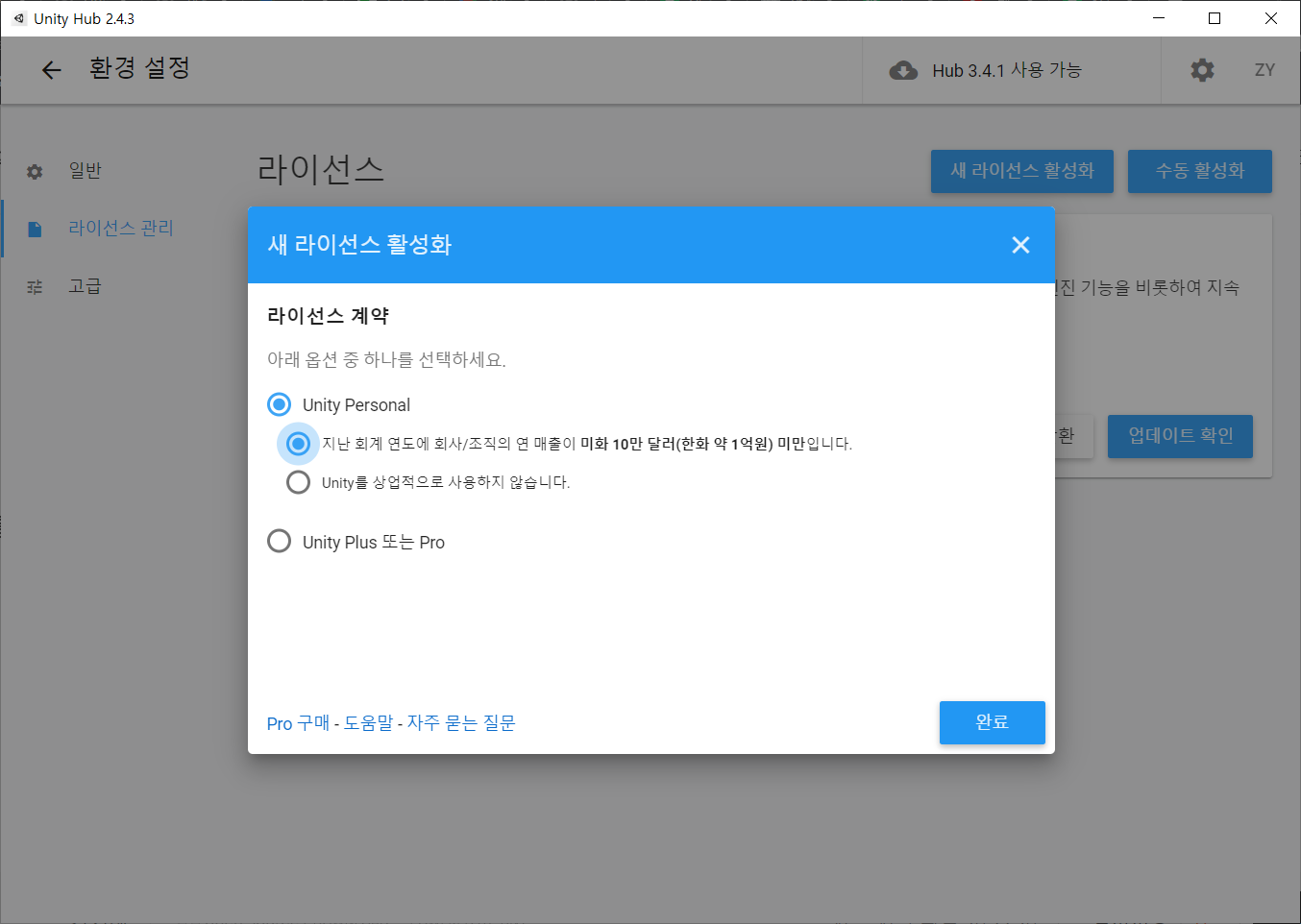Image resolution: width=1301 pixels, height=924 pixels.
Task: Open the 일반 settings tab
Action: pos(85,171)
